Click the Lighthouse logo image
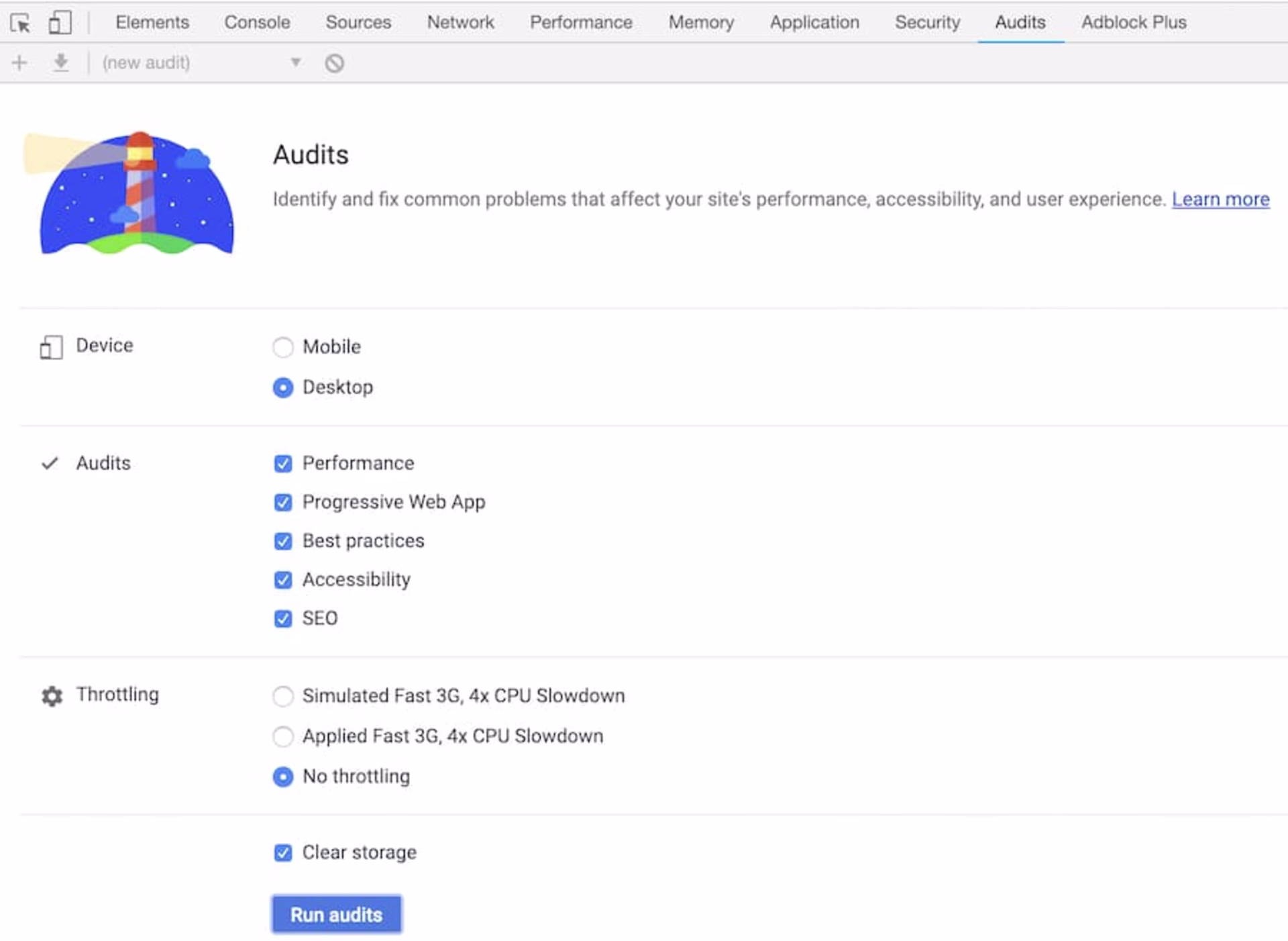The image size is (1288, 941). (131, 194)
